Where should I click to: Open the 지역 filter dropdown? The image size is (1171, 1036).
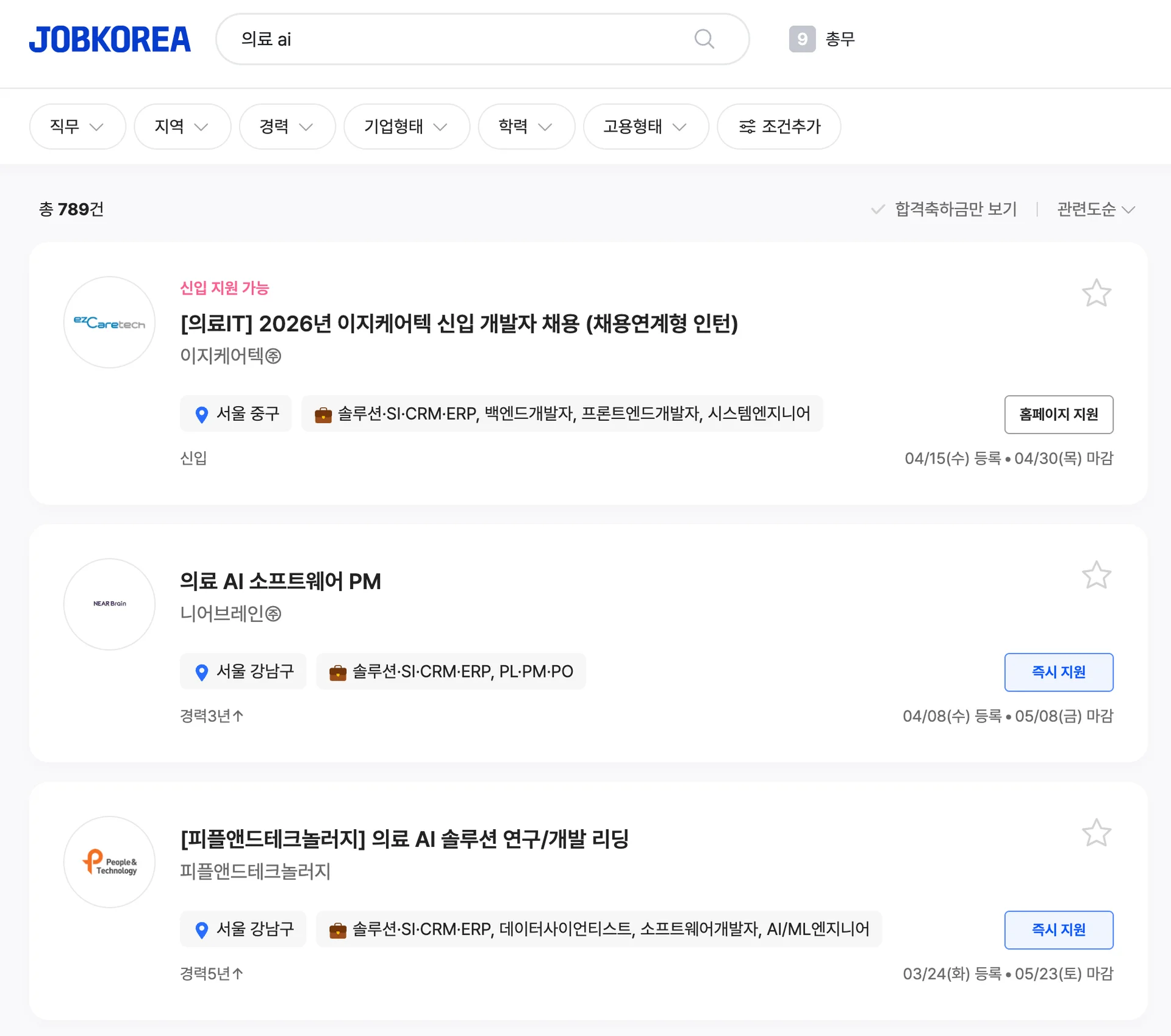(x=182, y=126)
